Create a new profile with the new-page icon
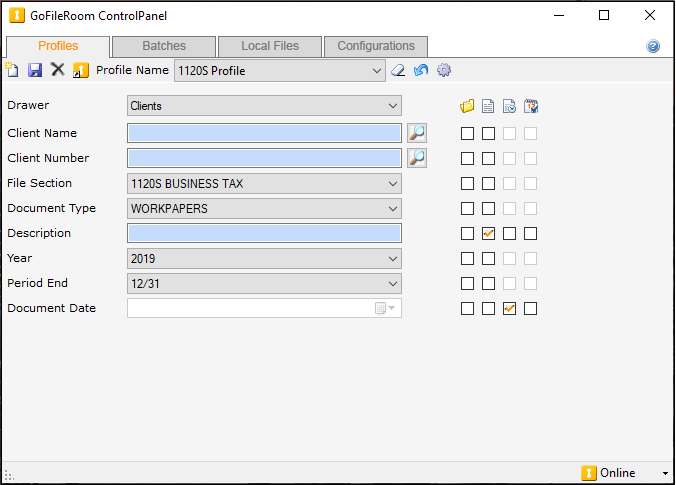This screenshot has height=485, width=676. point(12,70)
